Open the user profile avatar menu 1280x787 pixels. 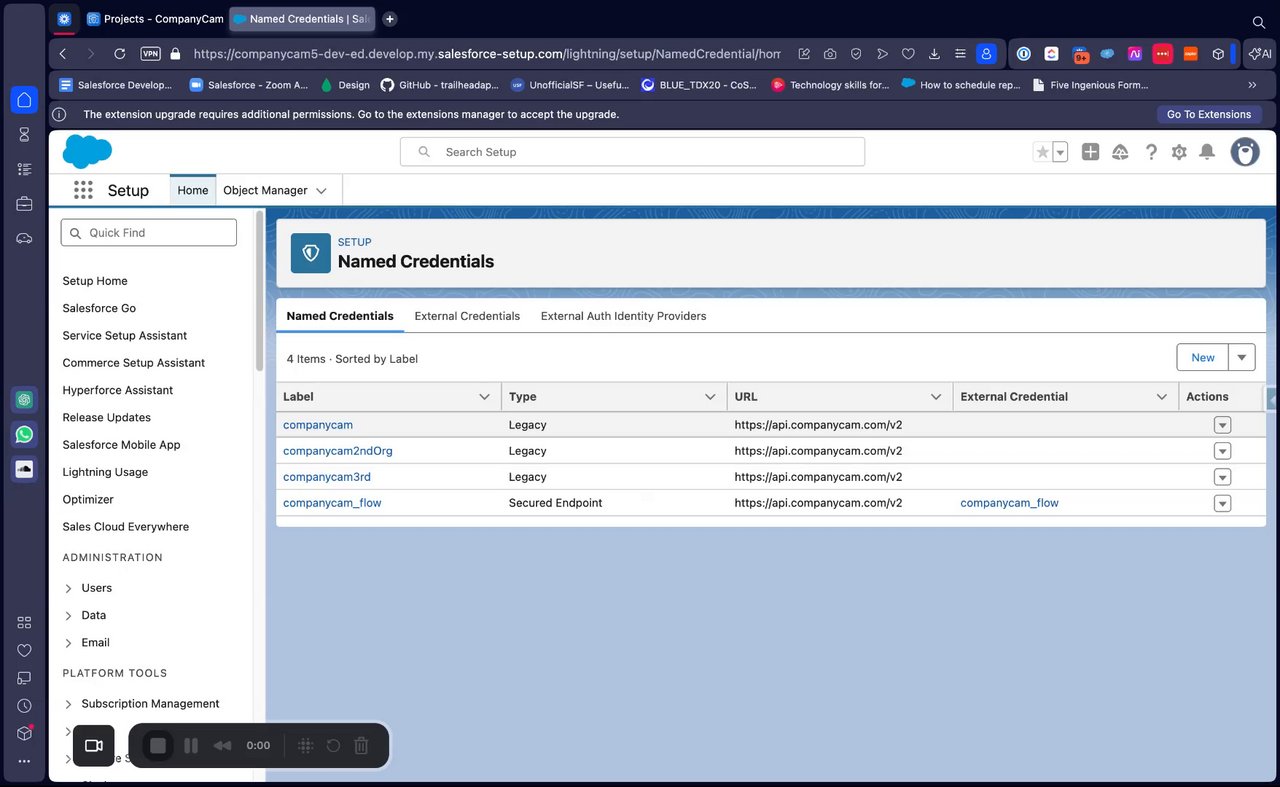pos(1245,152)
